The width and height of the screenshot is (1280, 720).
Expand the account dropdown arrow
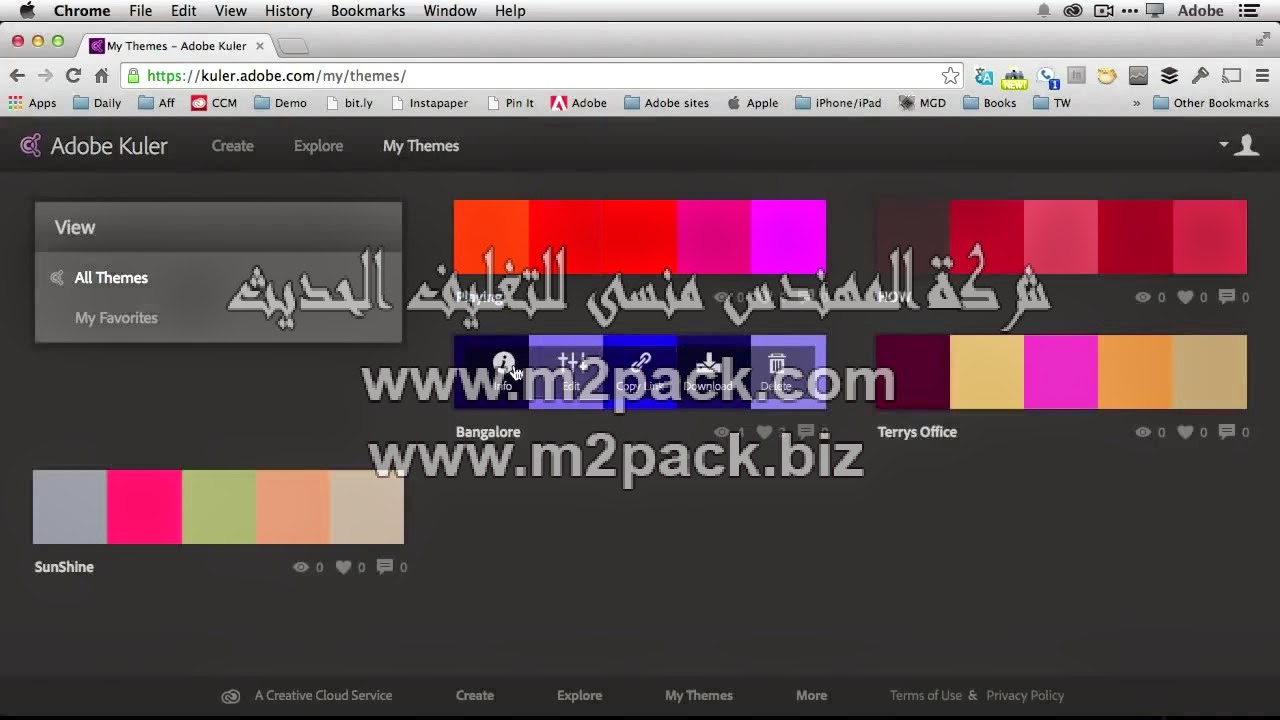tap(1223, 145)
